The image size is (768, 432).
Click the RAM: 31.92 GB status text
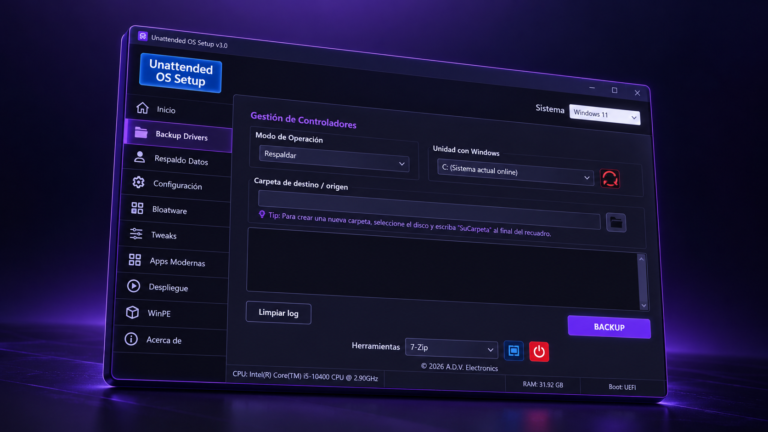point(543,384)
